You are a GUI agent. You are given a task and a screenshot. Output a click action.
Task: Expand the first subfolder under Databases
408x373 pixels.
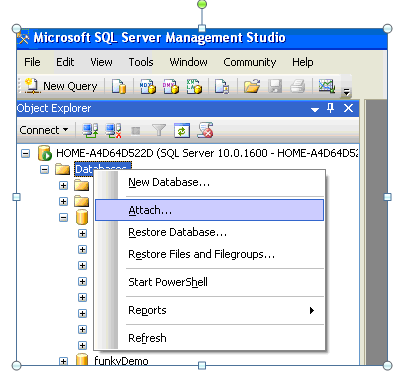[x=63, y=185]
